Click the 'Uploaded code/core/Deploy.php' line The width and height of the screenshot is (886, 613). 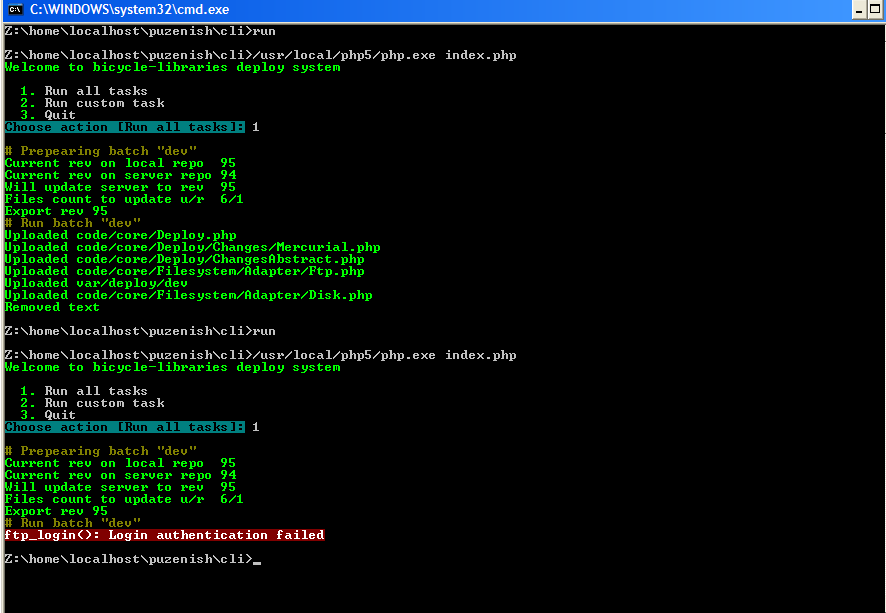120,235
